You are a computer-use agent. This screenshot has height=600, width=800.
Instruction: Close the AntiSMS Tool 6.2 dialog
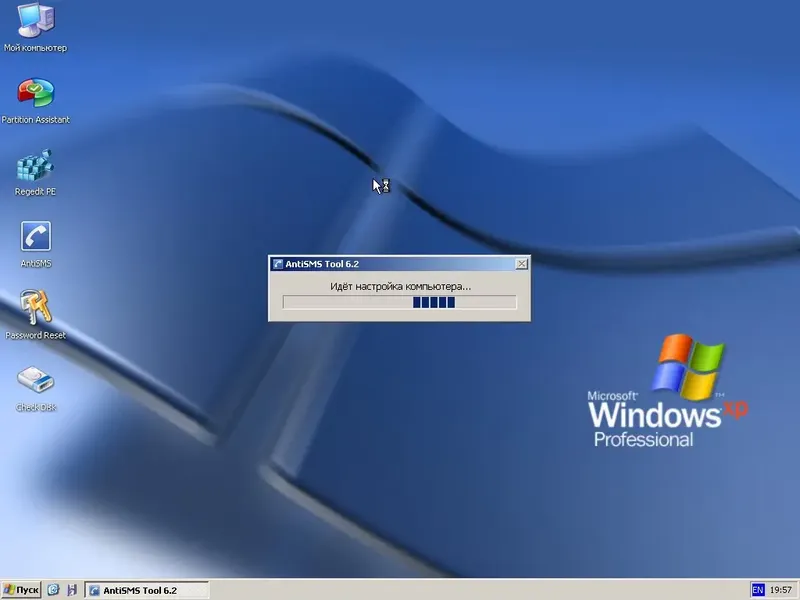pos(521,264)
